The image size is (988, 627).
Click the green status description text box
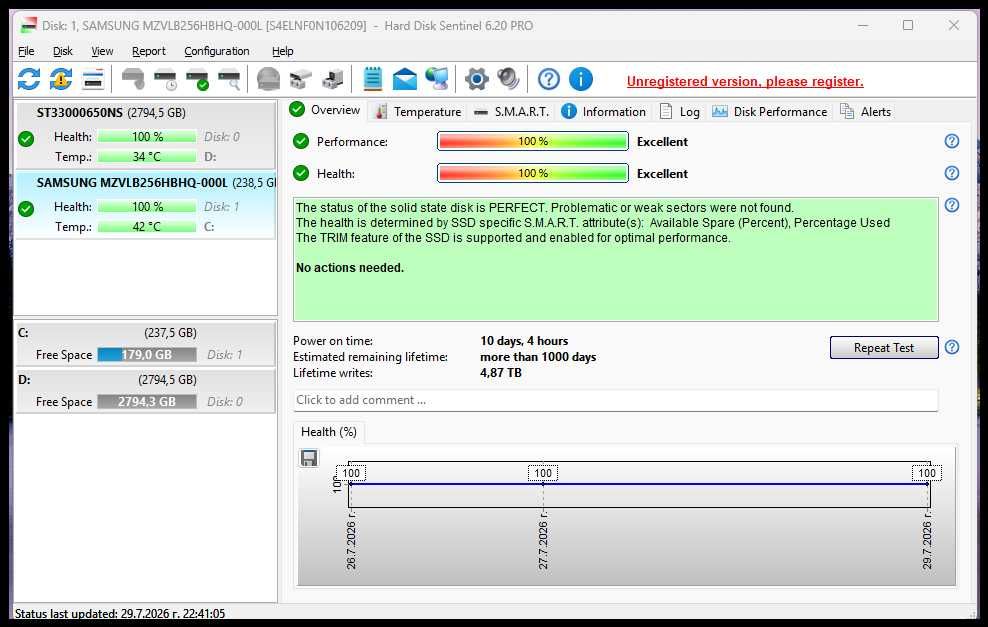click(x=616, y=259)
